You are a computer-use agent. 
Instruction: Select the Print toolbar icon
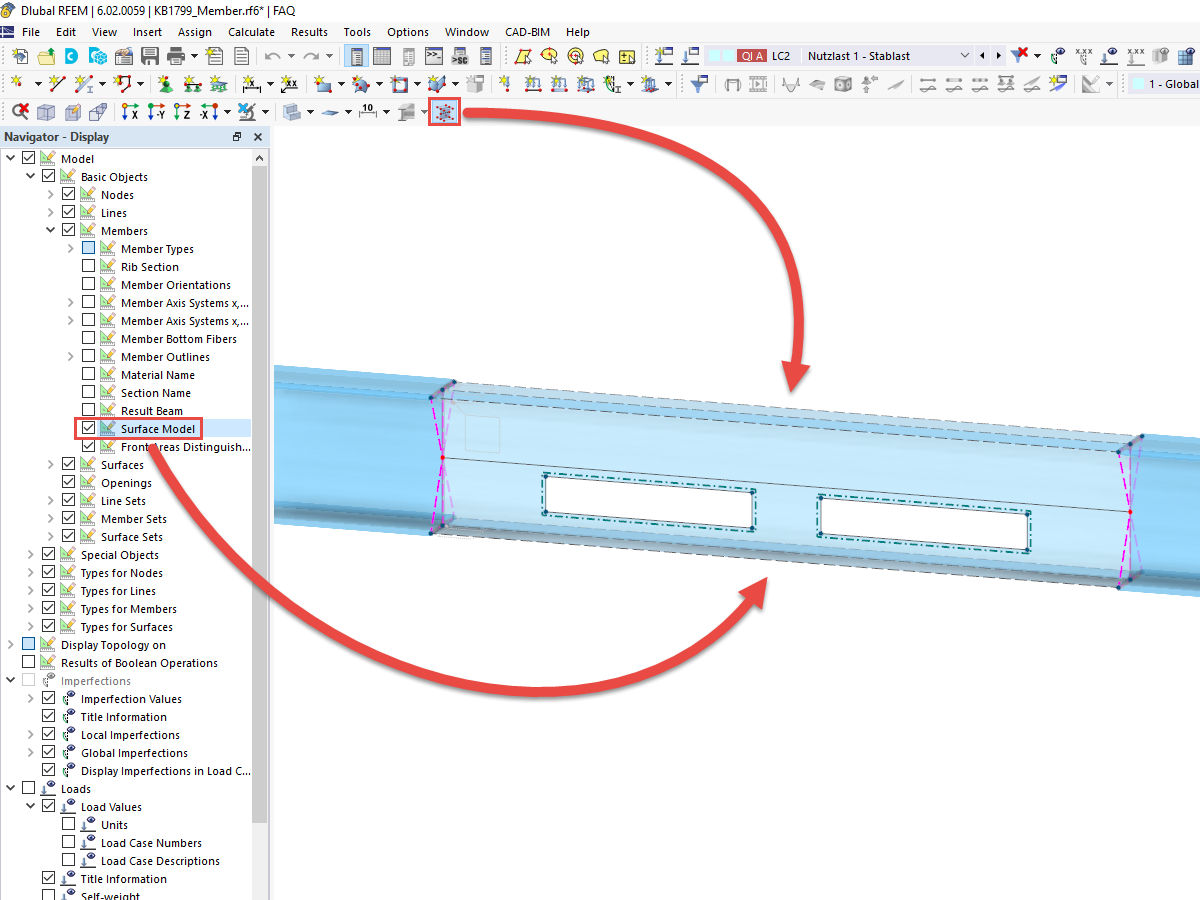(175, 57)
